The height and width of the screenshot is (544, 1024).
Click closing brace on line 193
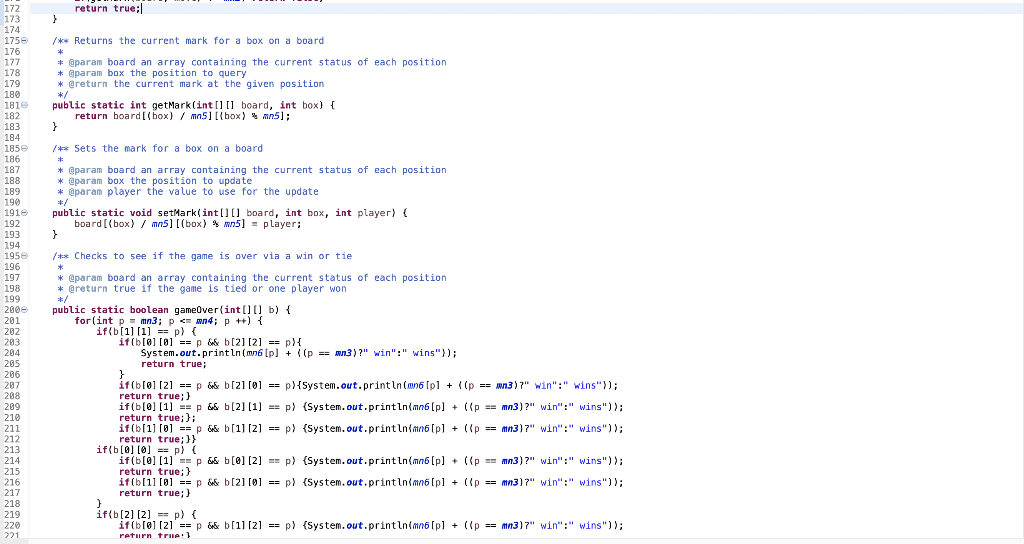click(55, 234)
